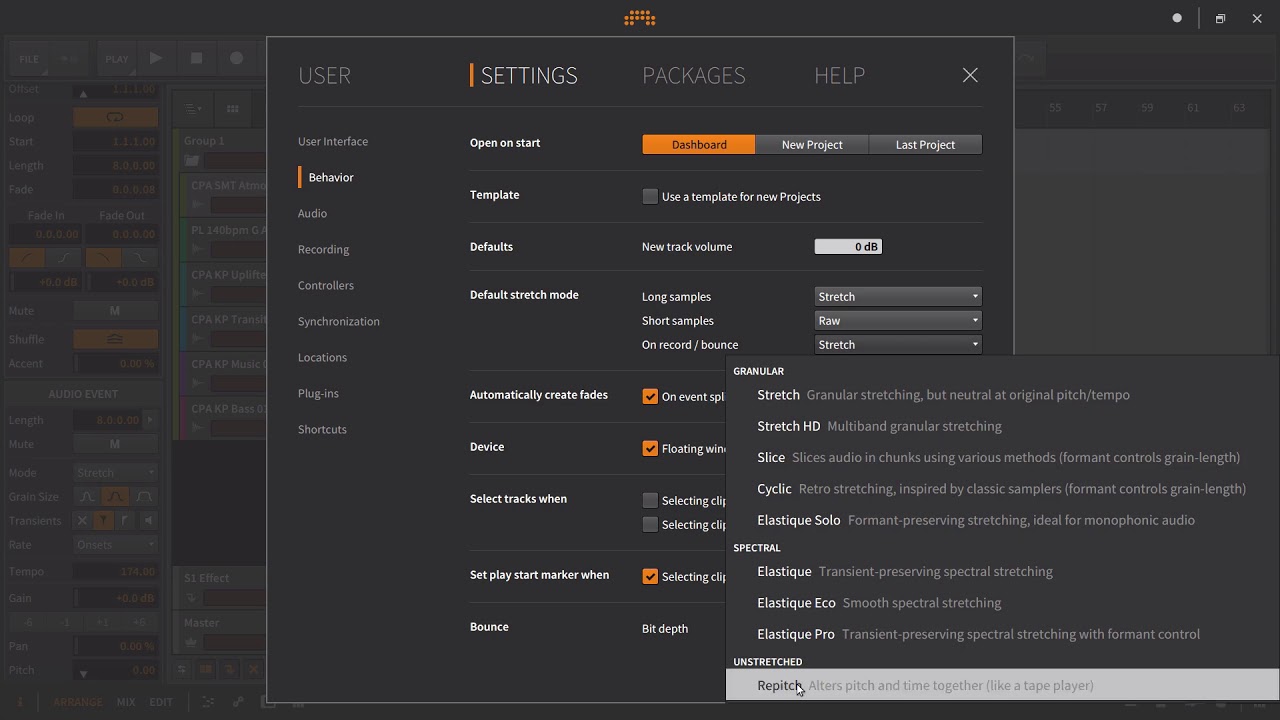
Task: Open the track list view options icon
Action: 193,109
